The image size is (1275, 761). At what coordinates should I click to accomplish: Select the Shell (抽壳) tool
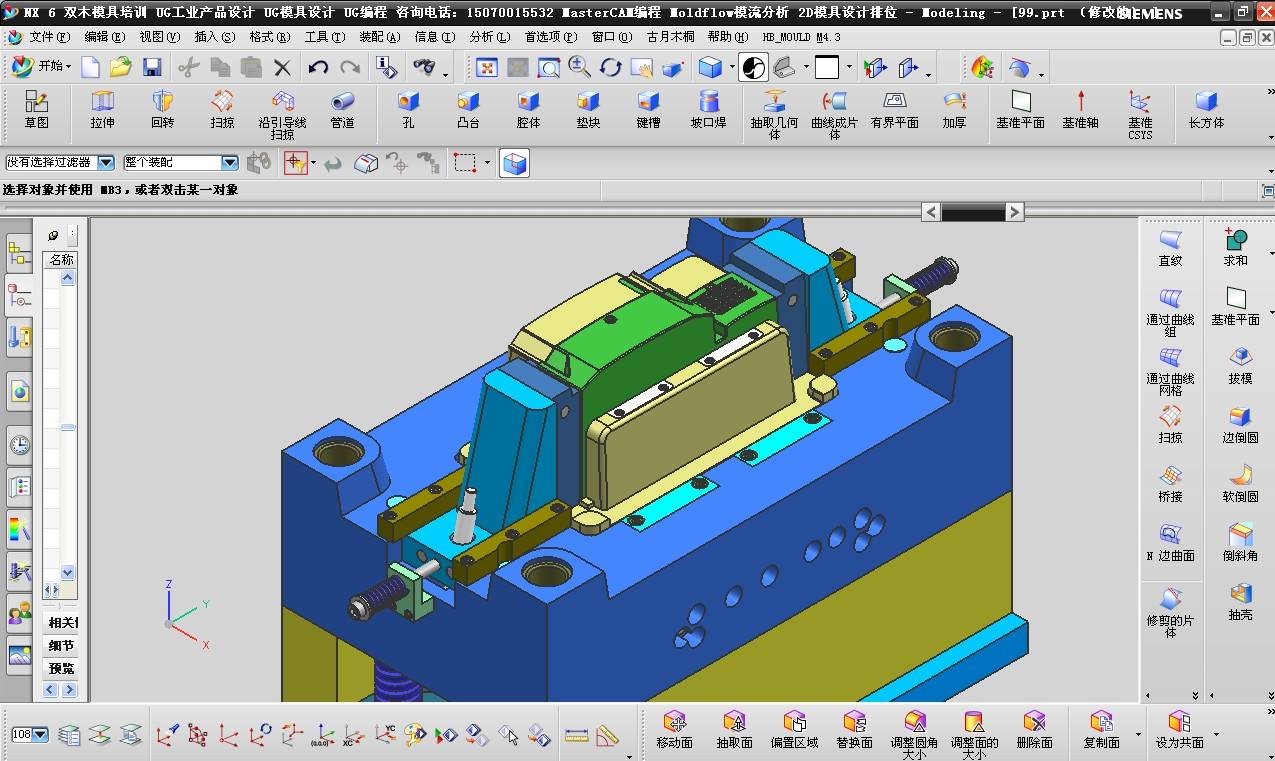(1240, 602)
